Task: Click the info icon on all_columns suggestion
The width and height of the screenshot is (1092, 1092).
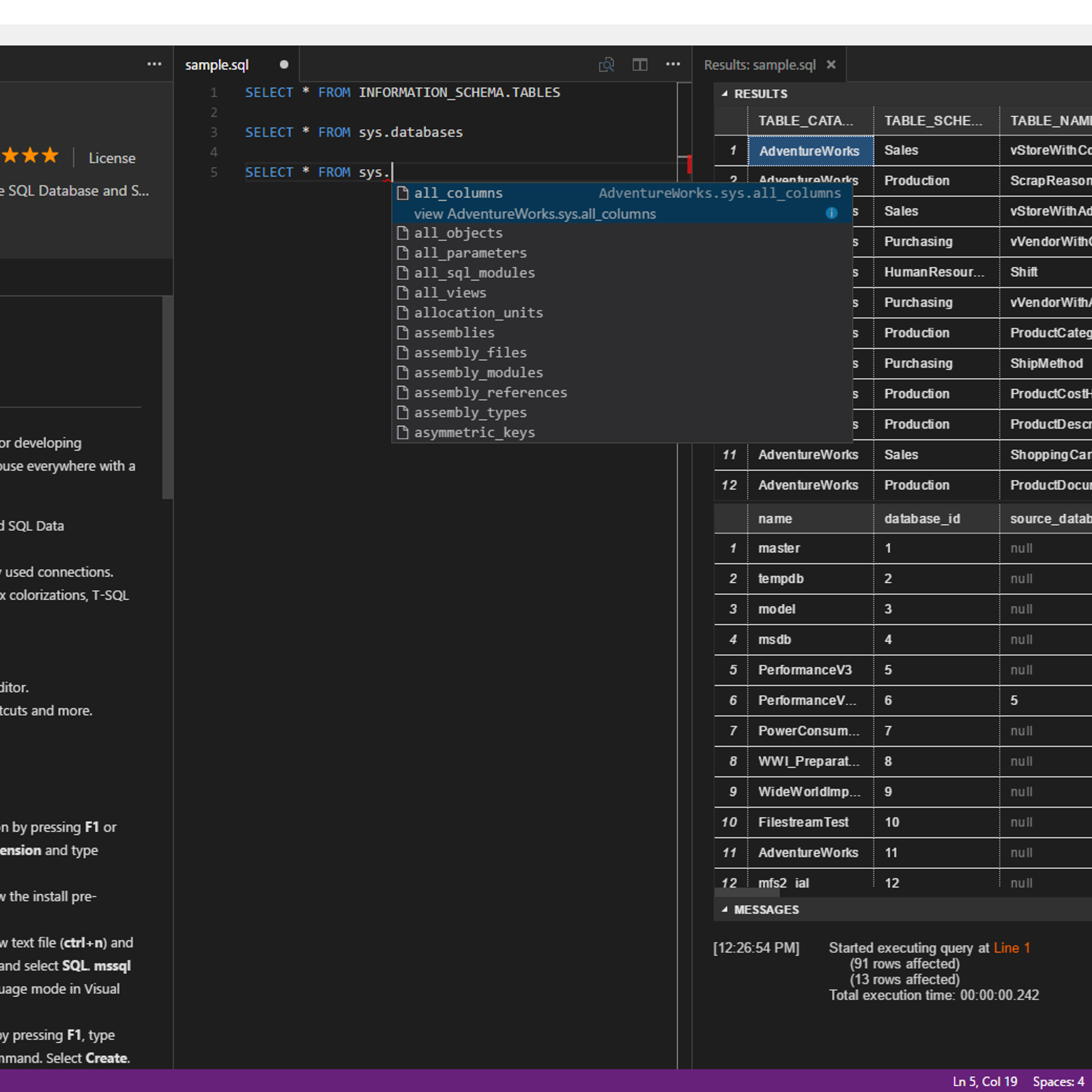Action: pos(831,213)
